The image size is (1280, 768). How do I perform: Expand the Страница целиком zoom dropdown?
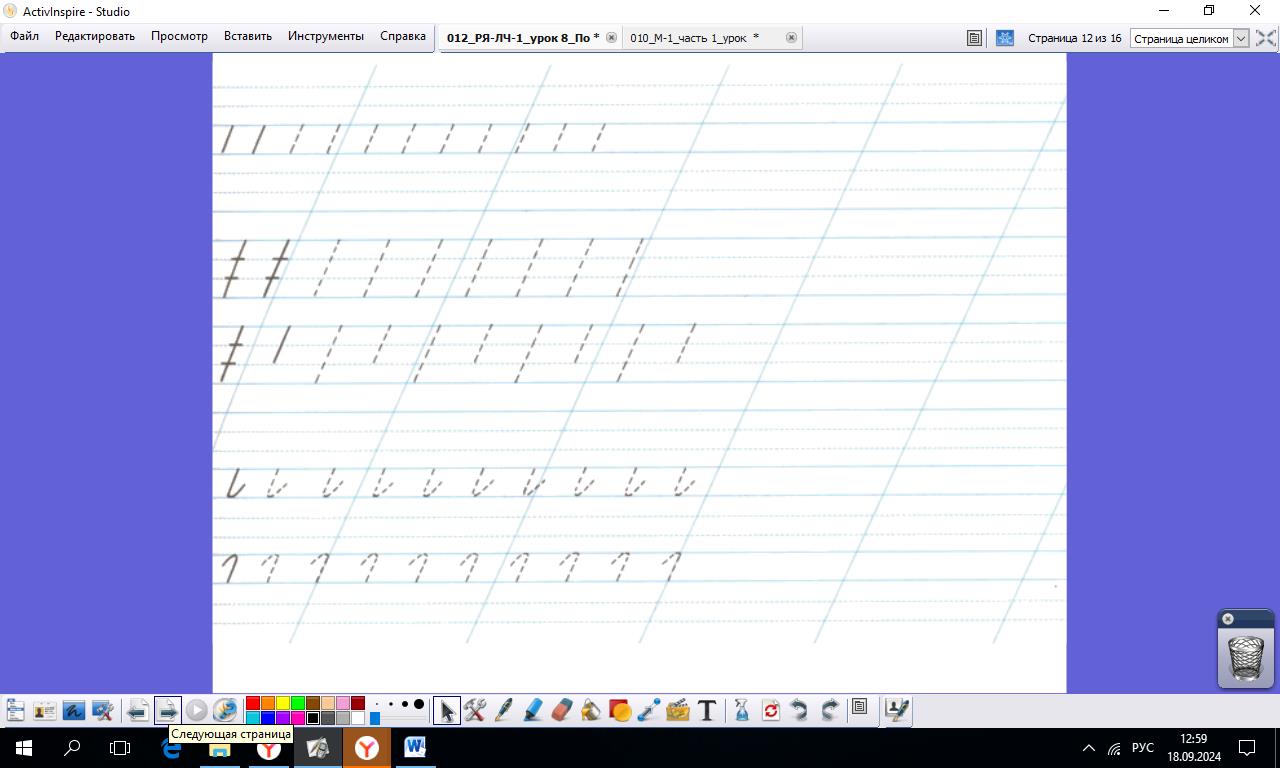[1241, 38]
